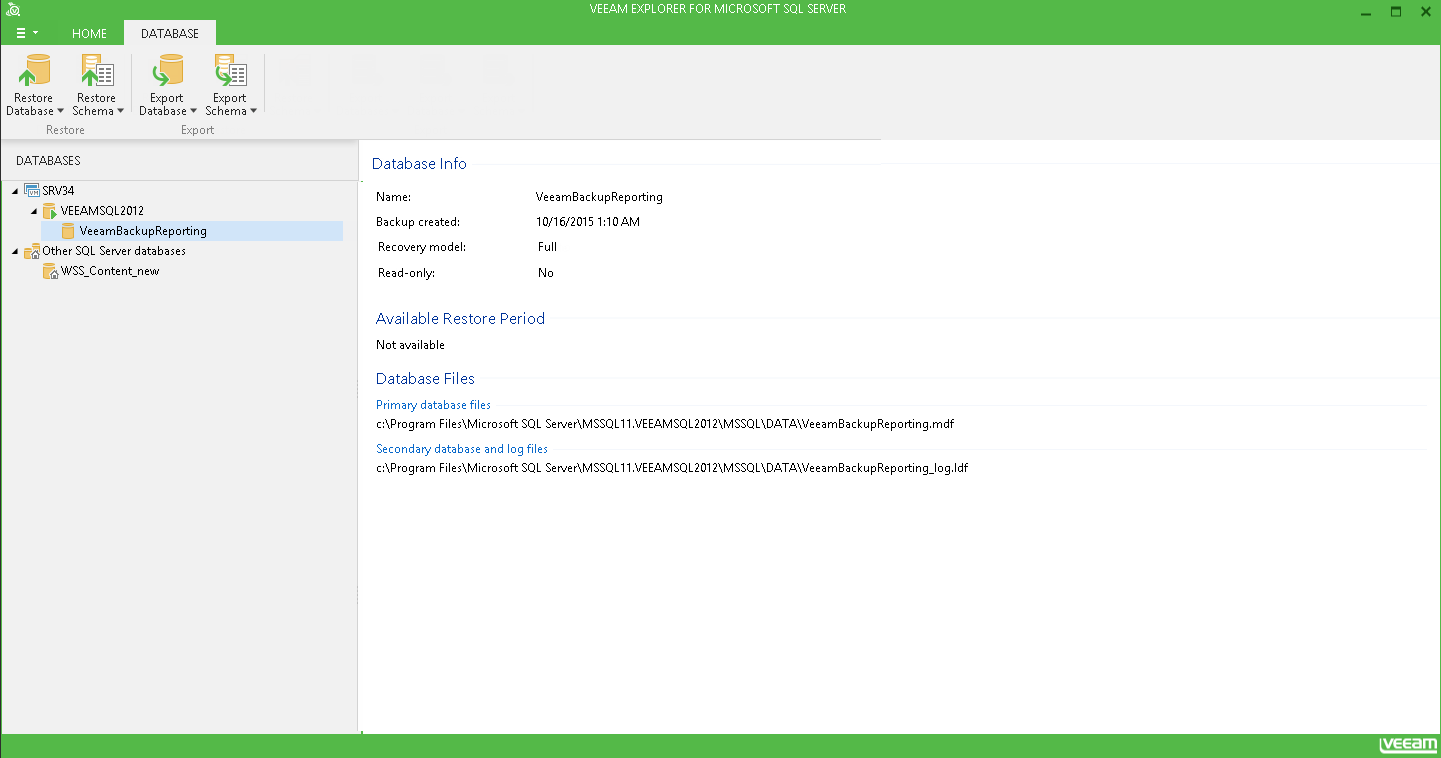Select the VeeamBackupReporting label in the Databases tree

(x=143, y=231)
